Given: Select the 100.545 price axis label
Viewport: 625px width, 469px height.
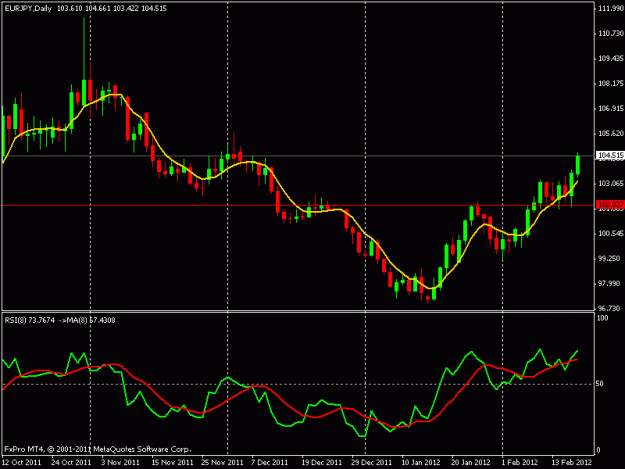Looking at the screenshot, I should pos(610,233).
